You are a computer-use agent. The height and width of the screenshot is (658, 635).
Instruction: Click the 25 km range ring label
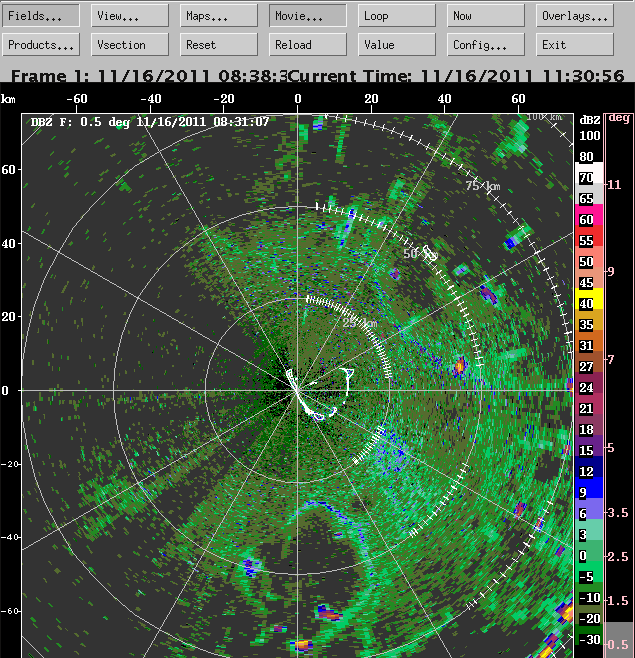(360, 323)
